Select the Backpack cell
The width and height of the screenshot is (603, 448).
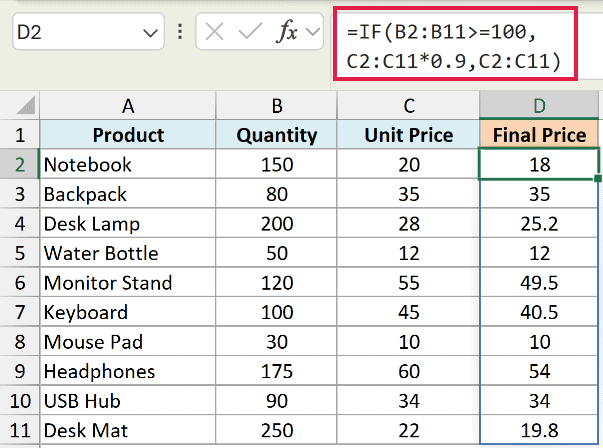(128, 193)
